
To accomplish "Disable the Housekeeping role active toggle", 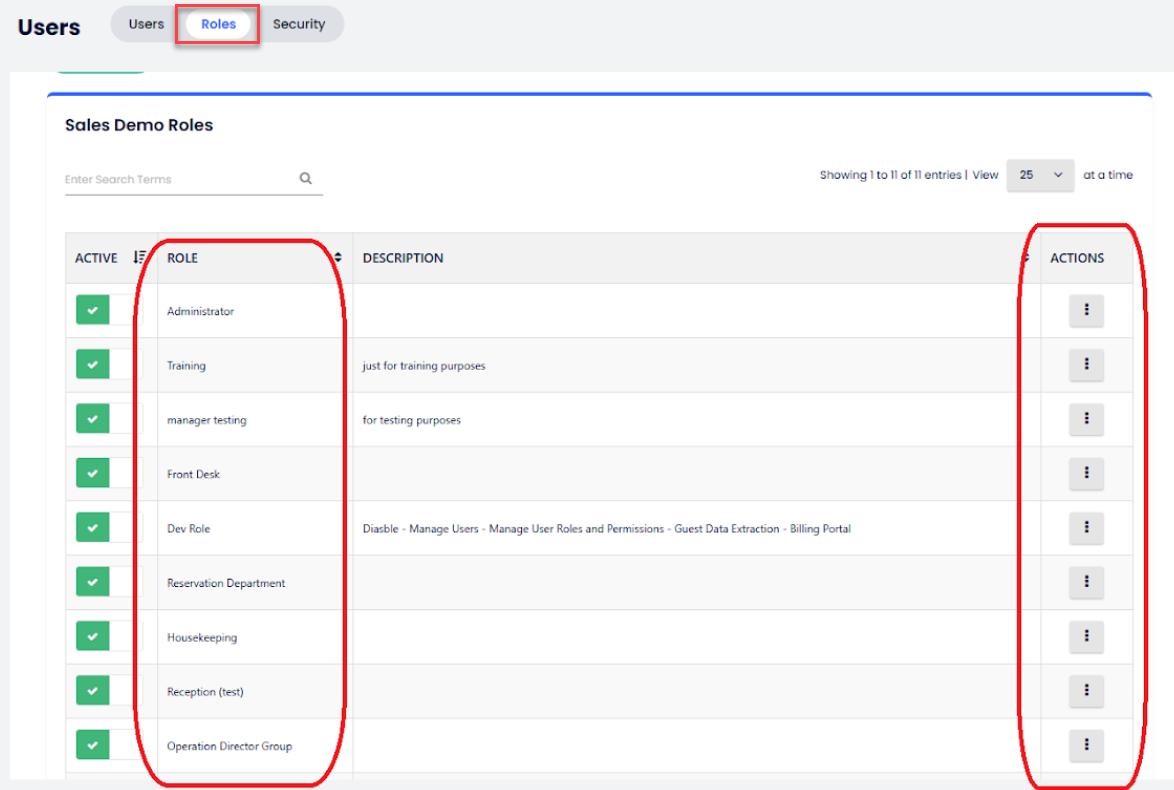I will pyautogui.click(x=109, y=637).
